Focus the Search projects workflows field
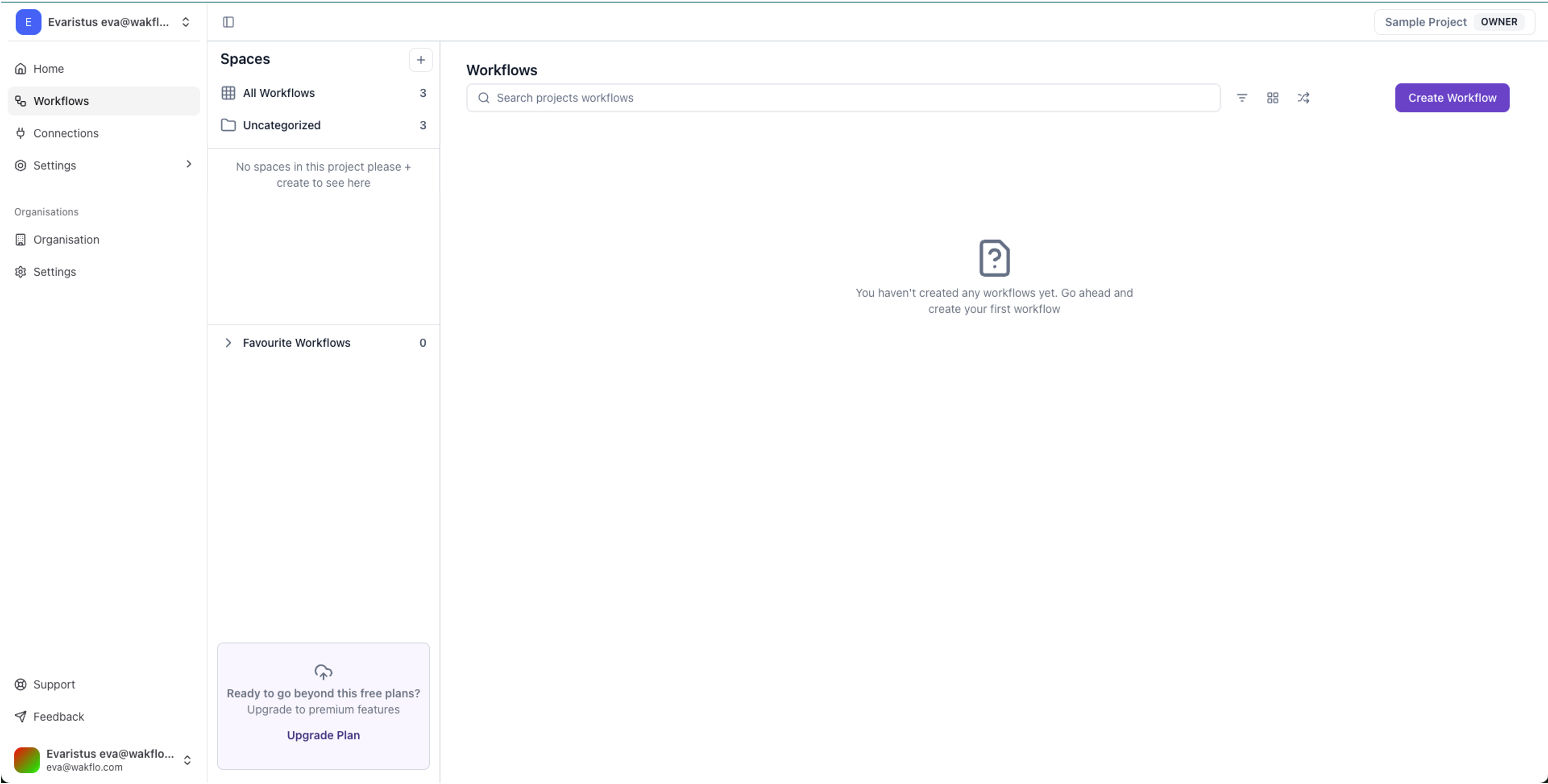Viewport: 1548px width, 784px height. pyautogui.click(x=842, y=98)
